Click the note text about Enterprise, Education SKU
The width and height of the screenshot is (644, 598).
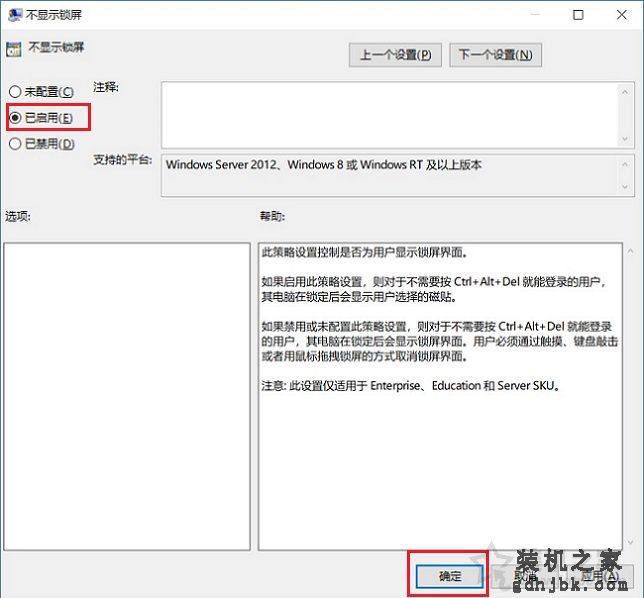click(411, 386)
